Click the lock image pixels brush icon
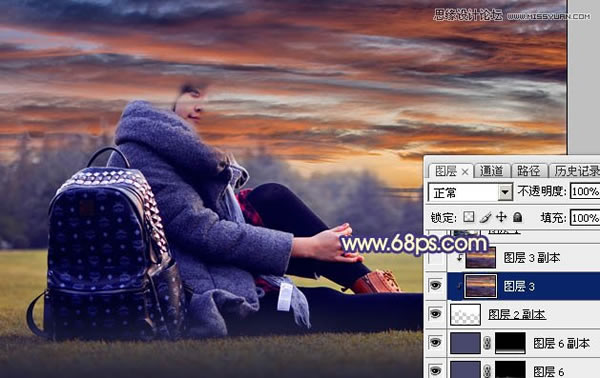 tap(485, 217)
